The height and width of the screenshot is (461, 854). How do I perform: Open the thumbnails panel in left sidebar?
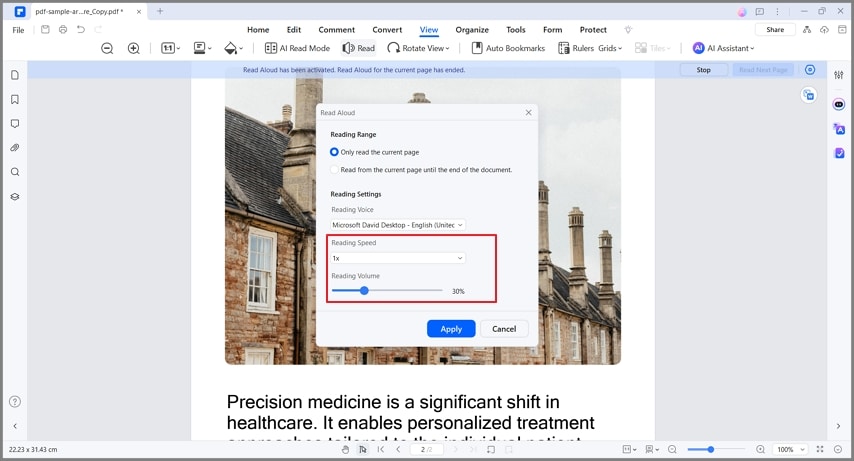point(15,75)
